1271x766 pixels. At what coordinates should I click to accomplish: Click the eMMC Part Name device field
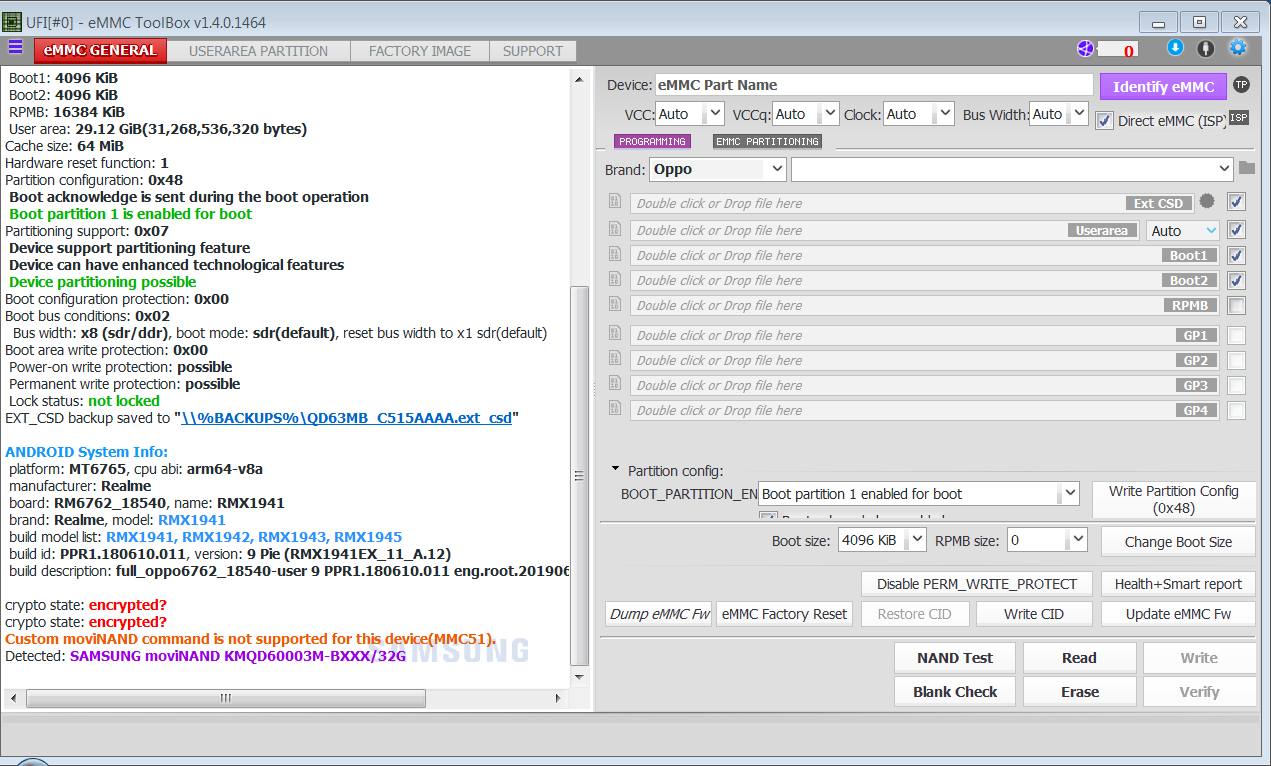(x=873, y=85)
